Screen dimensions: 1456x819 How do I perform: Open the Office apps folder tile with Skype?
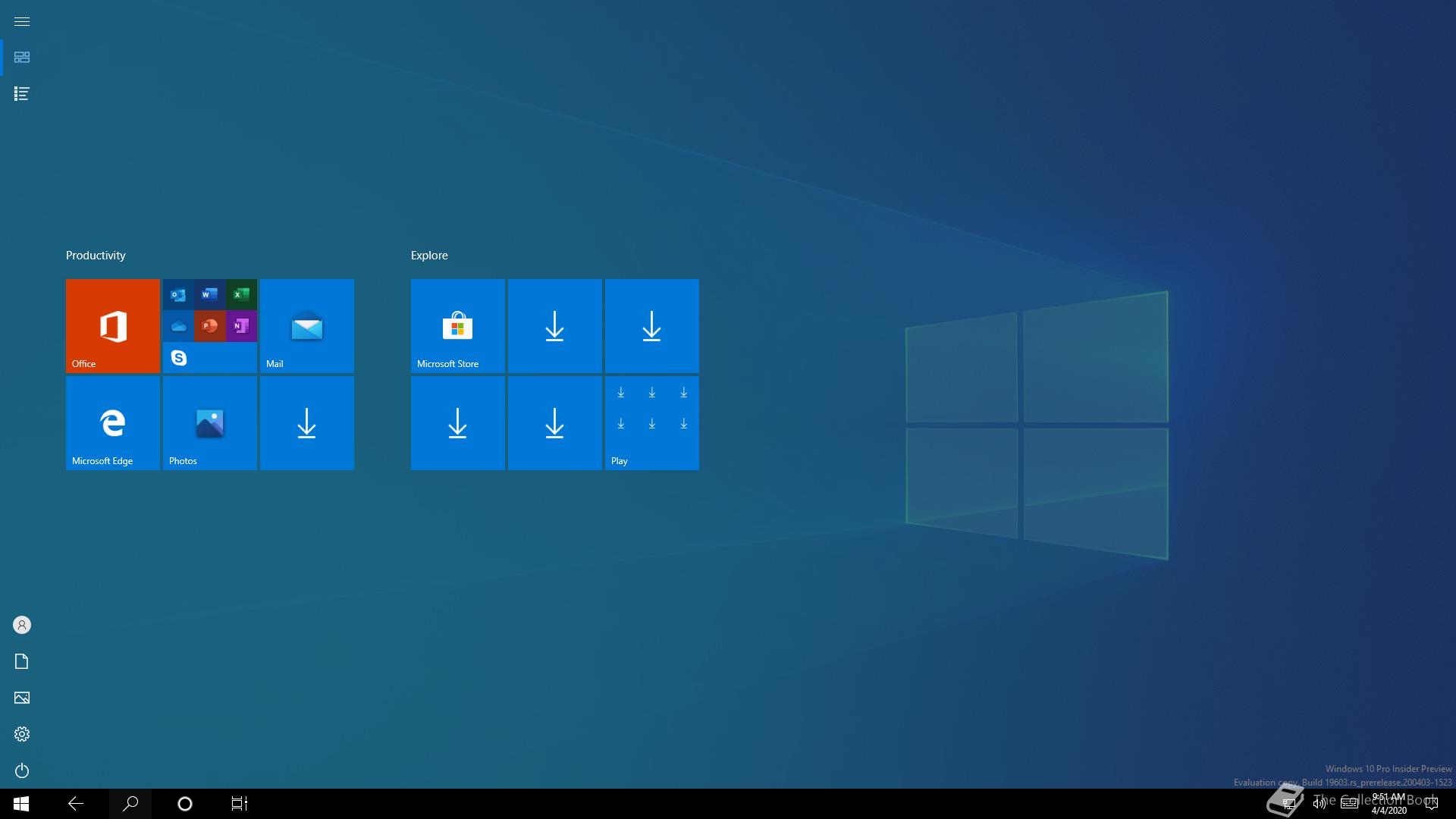(x=210, y=326)
